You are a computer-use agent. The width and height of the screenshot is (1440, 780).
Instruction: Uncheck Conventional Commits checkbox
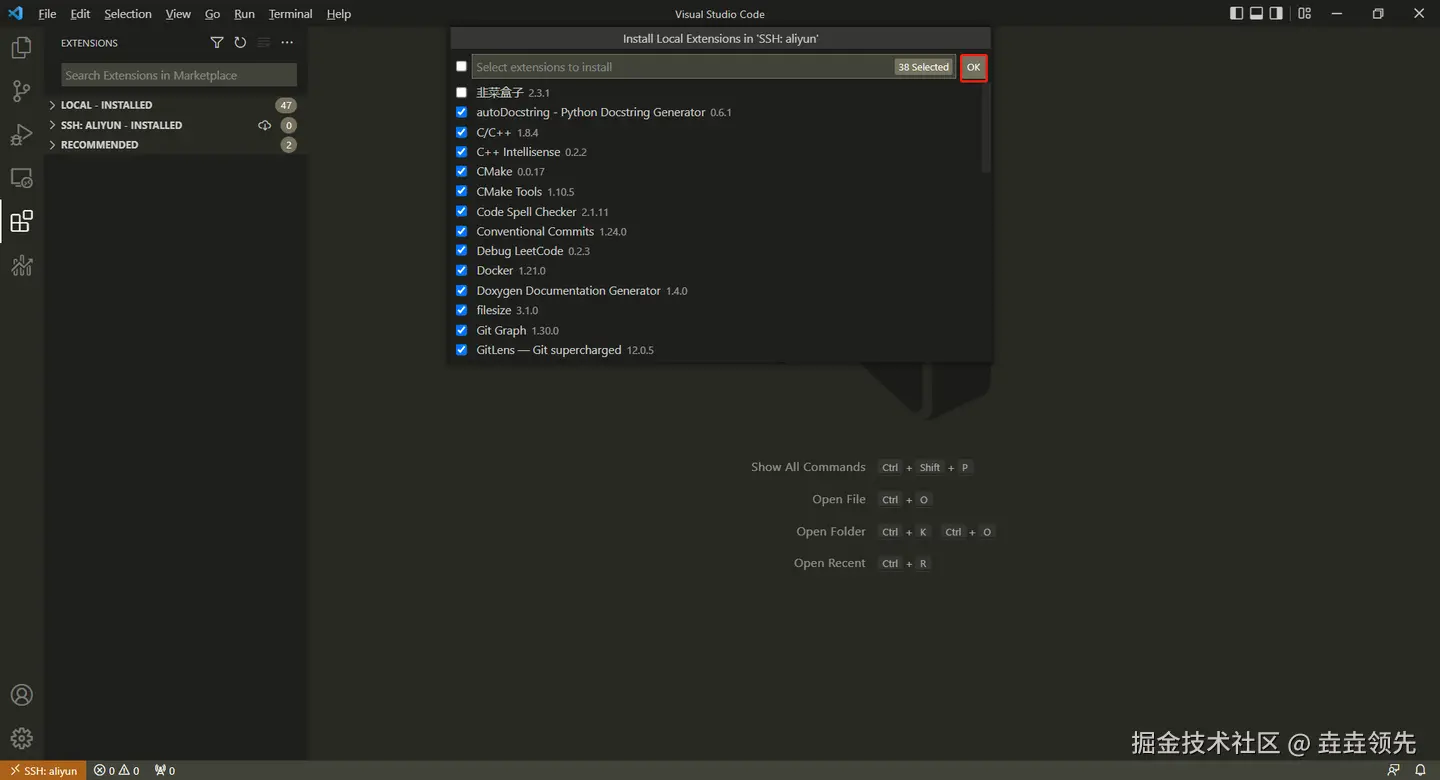pyautogui.click(x=461, y=231)
